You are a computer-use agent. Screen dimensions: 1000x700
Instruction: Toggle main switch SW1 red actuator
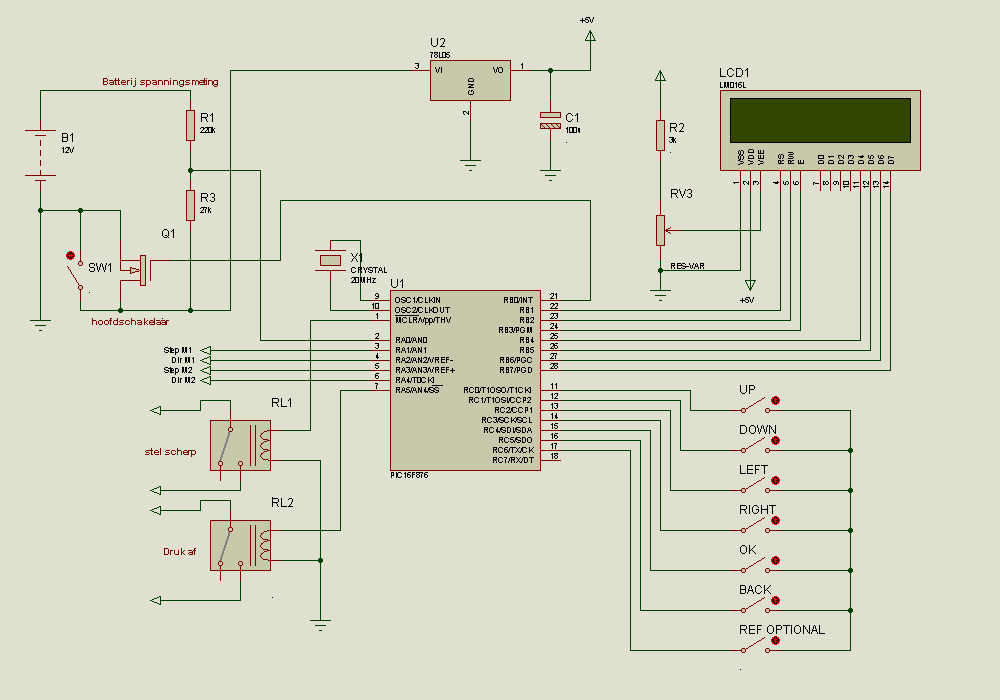pyautogui.click(x=69, y=256)
